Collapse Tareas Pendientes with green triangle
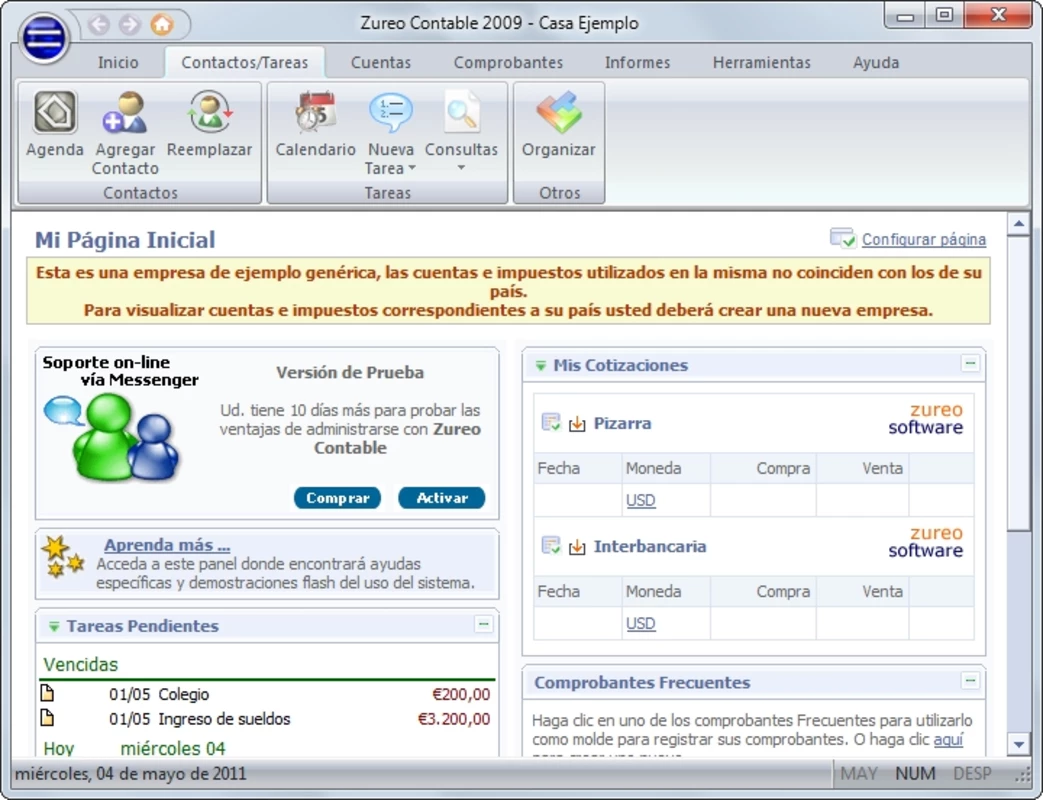 (54, 626)
